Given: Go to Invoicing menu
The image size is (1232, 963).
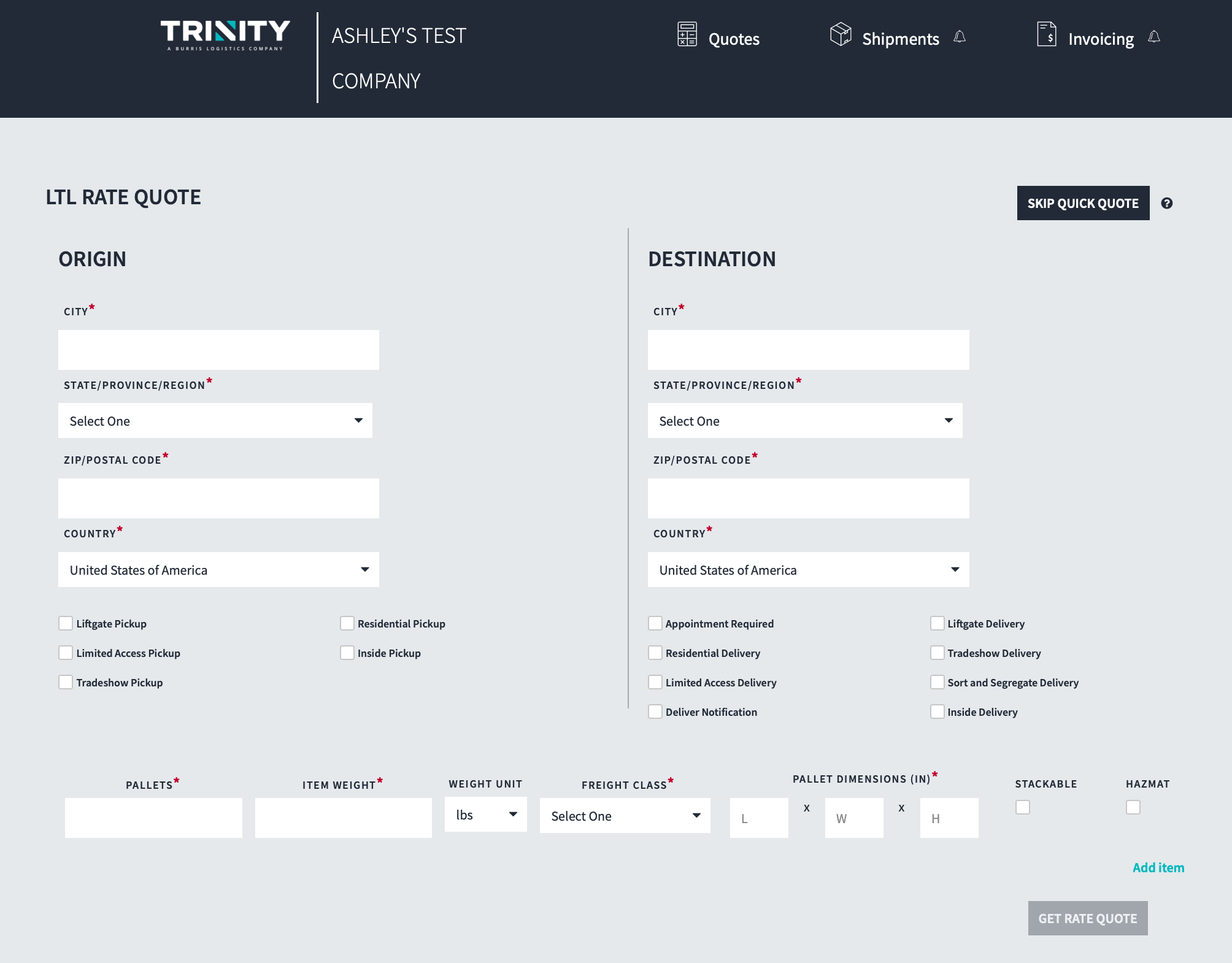Looking at the screenshot, I should 1101,39.
